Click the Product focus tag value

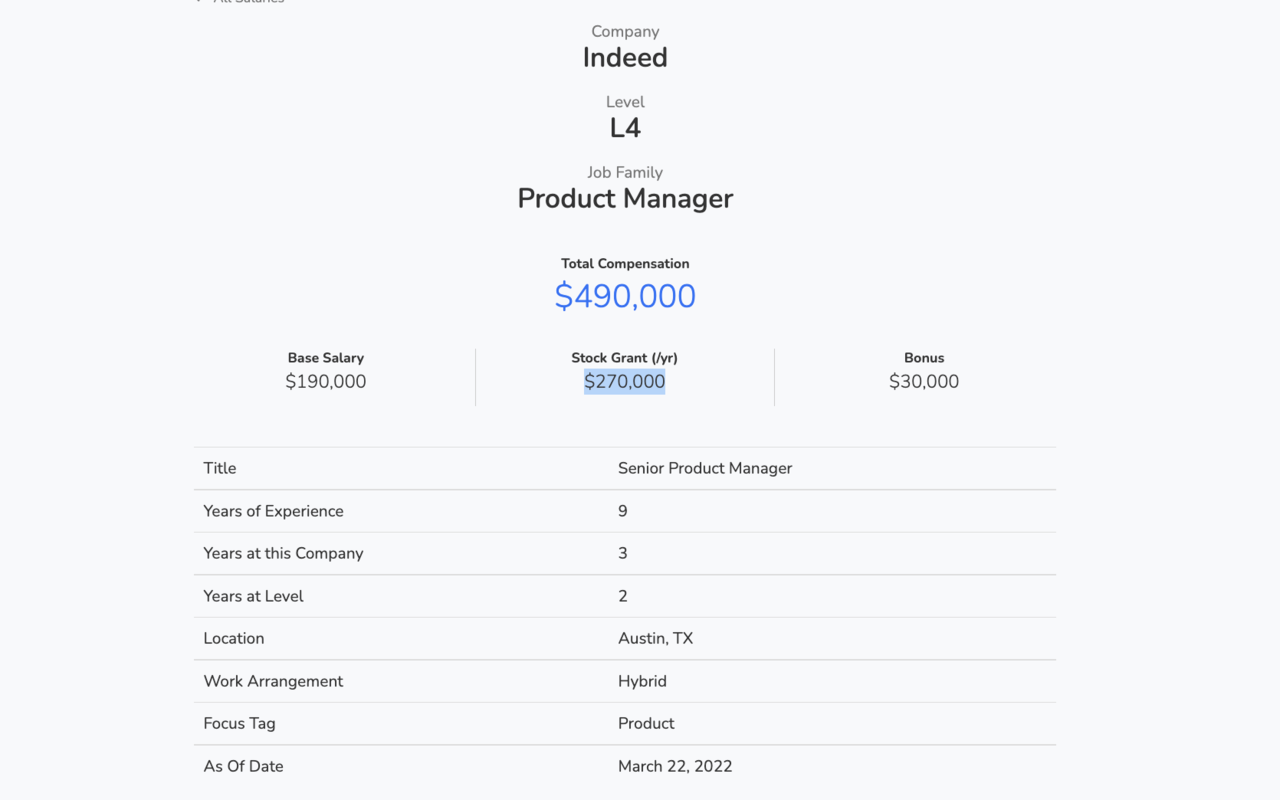646,723
